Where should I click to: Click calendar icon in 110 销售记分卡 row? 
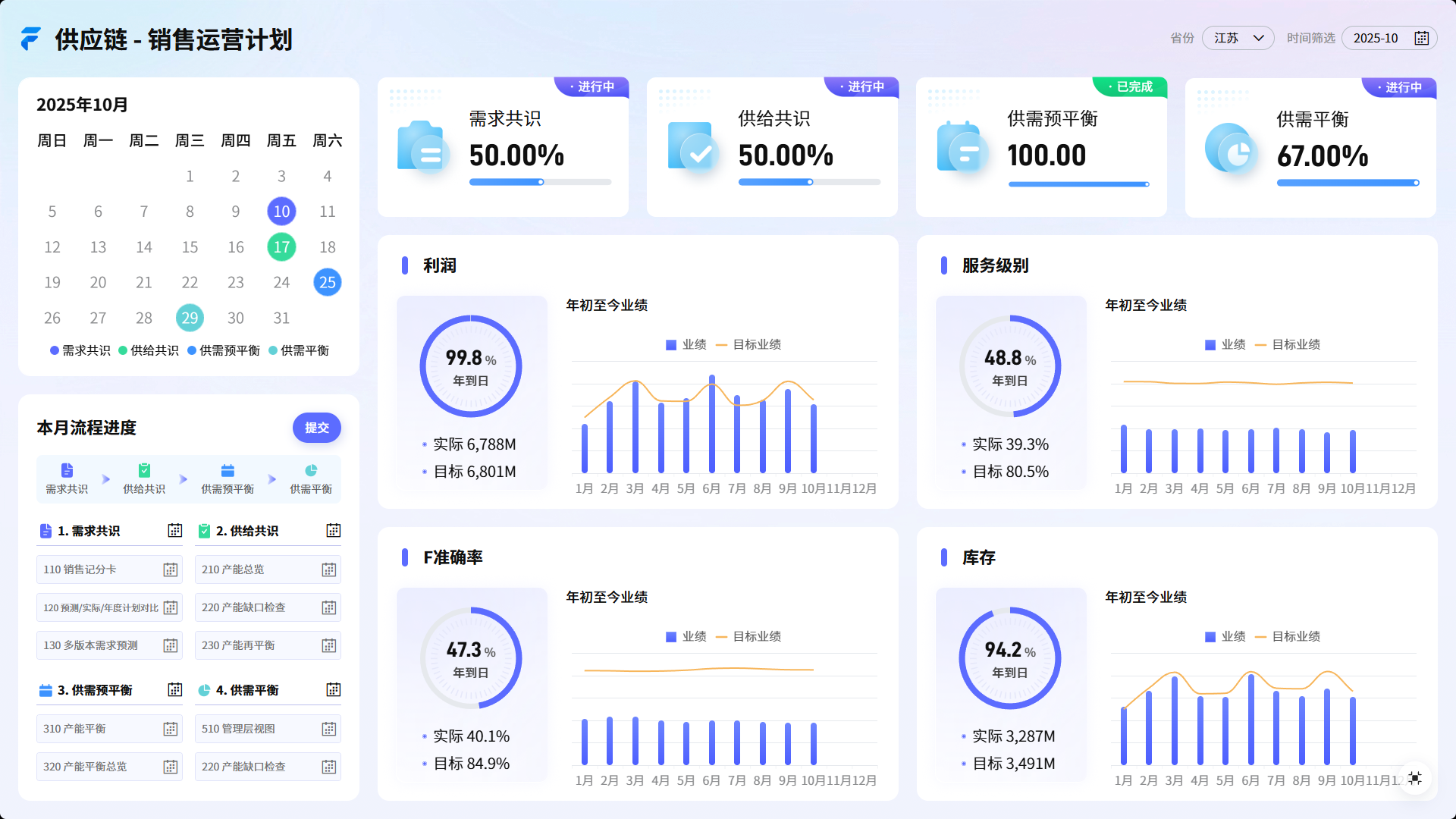coord(171,570)
